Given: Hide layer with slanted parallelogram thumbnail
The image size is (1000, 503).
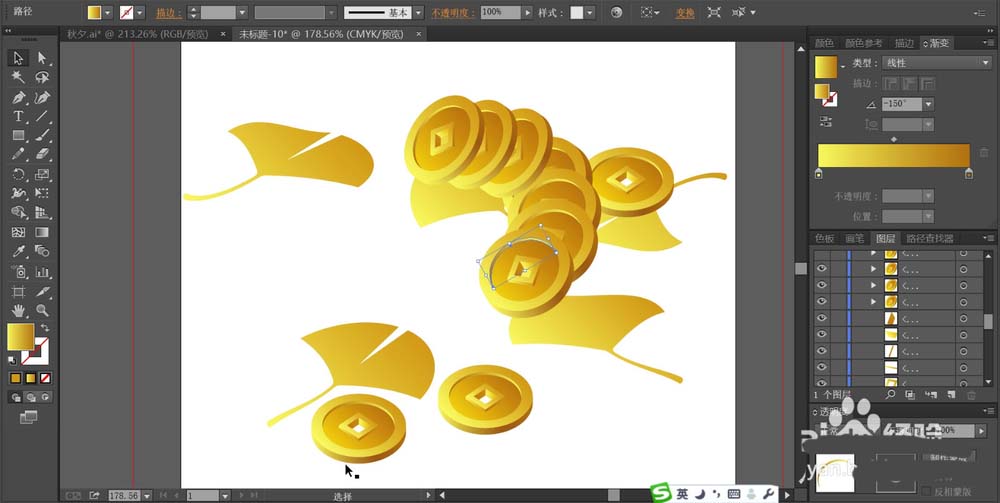Looking at the screenshot, I should pyautogui.click(x=822, y=317).
